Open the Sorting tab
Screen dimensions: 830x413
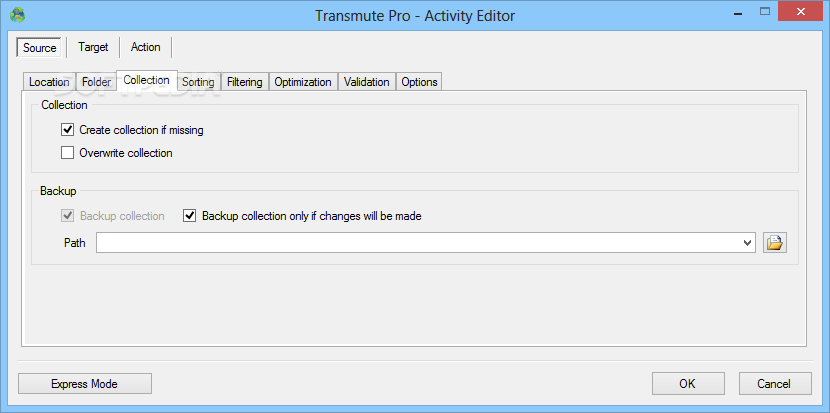click(198, 82)
